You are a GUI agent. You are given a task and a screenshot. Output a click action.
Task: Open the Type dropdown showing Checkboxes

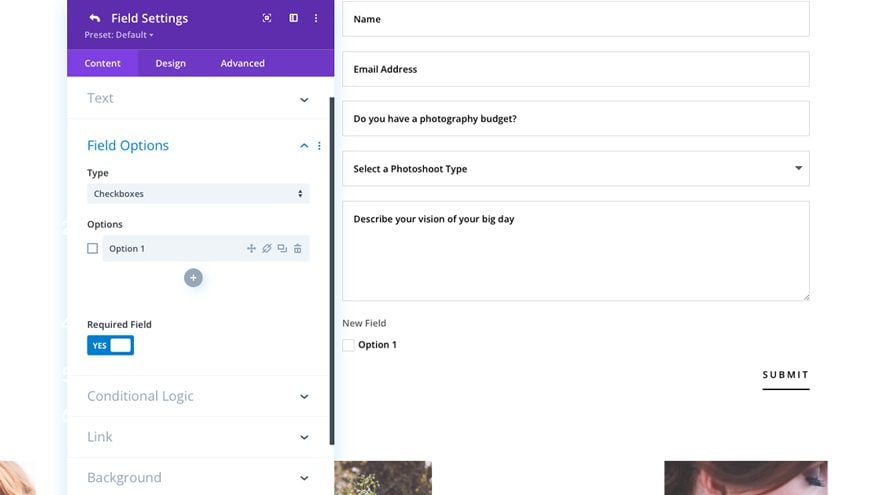198,194
